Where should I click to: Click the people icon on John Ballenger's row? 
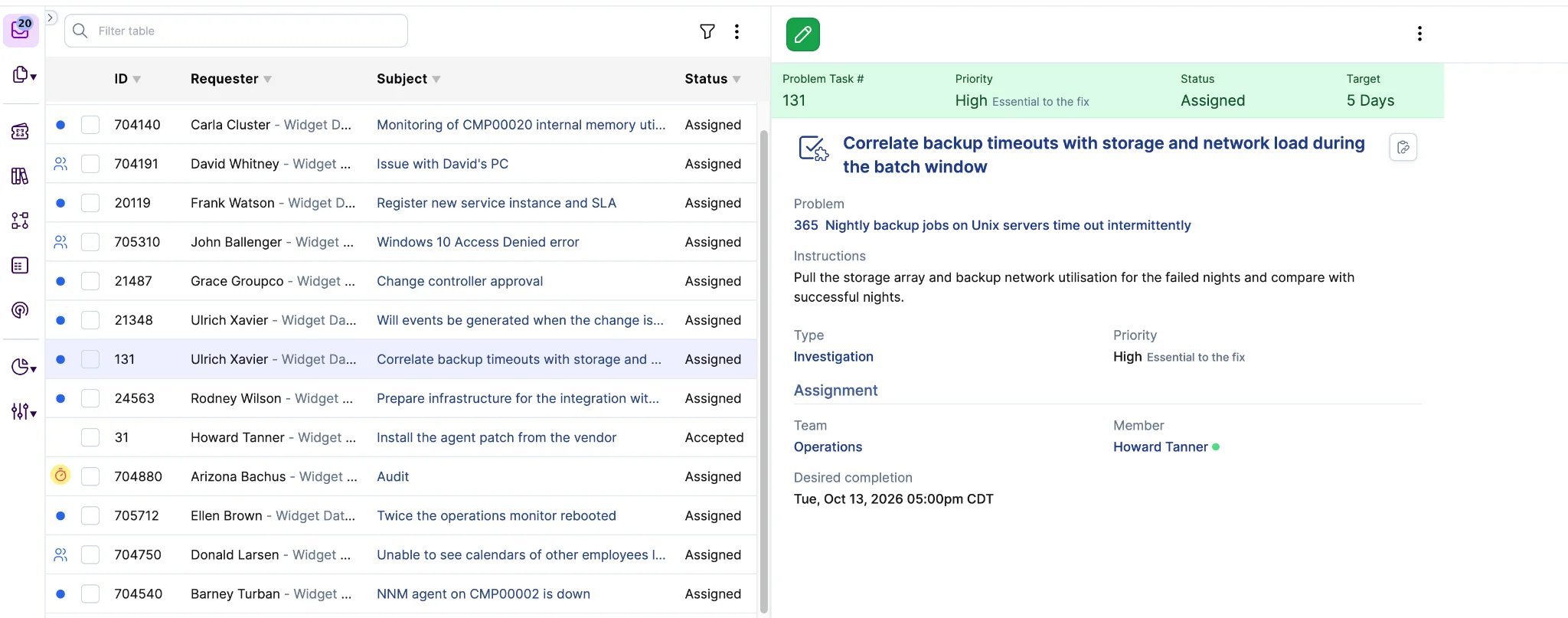tap(60, 242)
